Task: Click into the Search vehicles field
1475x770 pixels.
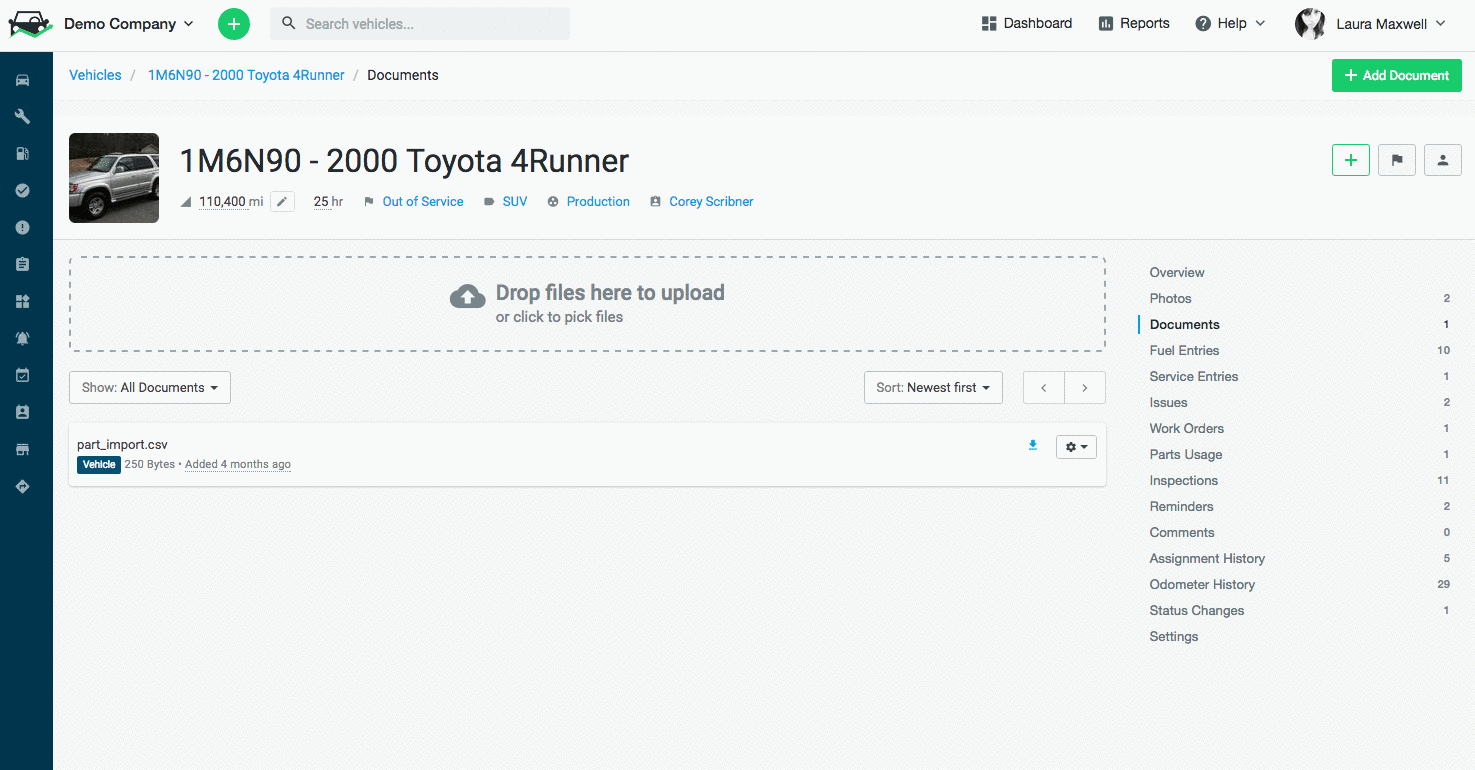Action: click(420, 24)
